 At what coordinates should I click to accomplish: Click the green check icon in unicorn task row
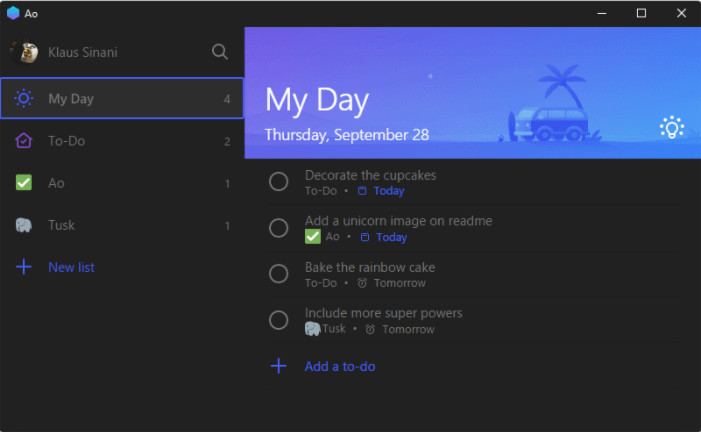coord(313,237)
